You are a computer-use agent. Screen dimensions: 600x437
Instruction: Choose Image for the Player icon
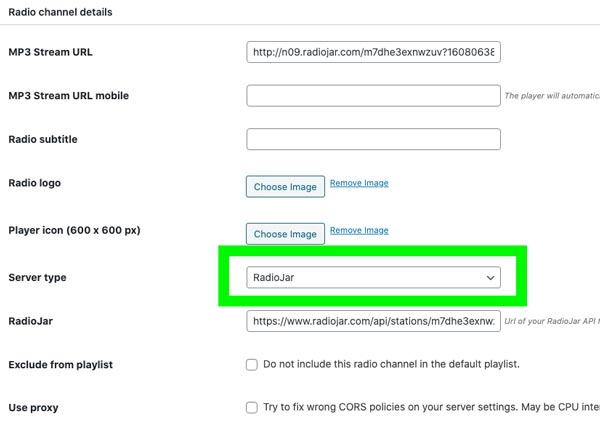coord(285,234)
